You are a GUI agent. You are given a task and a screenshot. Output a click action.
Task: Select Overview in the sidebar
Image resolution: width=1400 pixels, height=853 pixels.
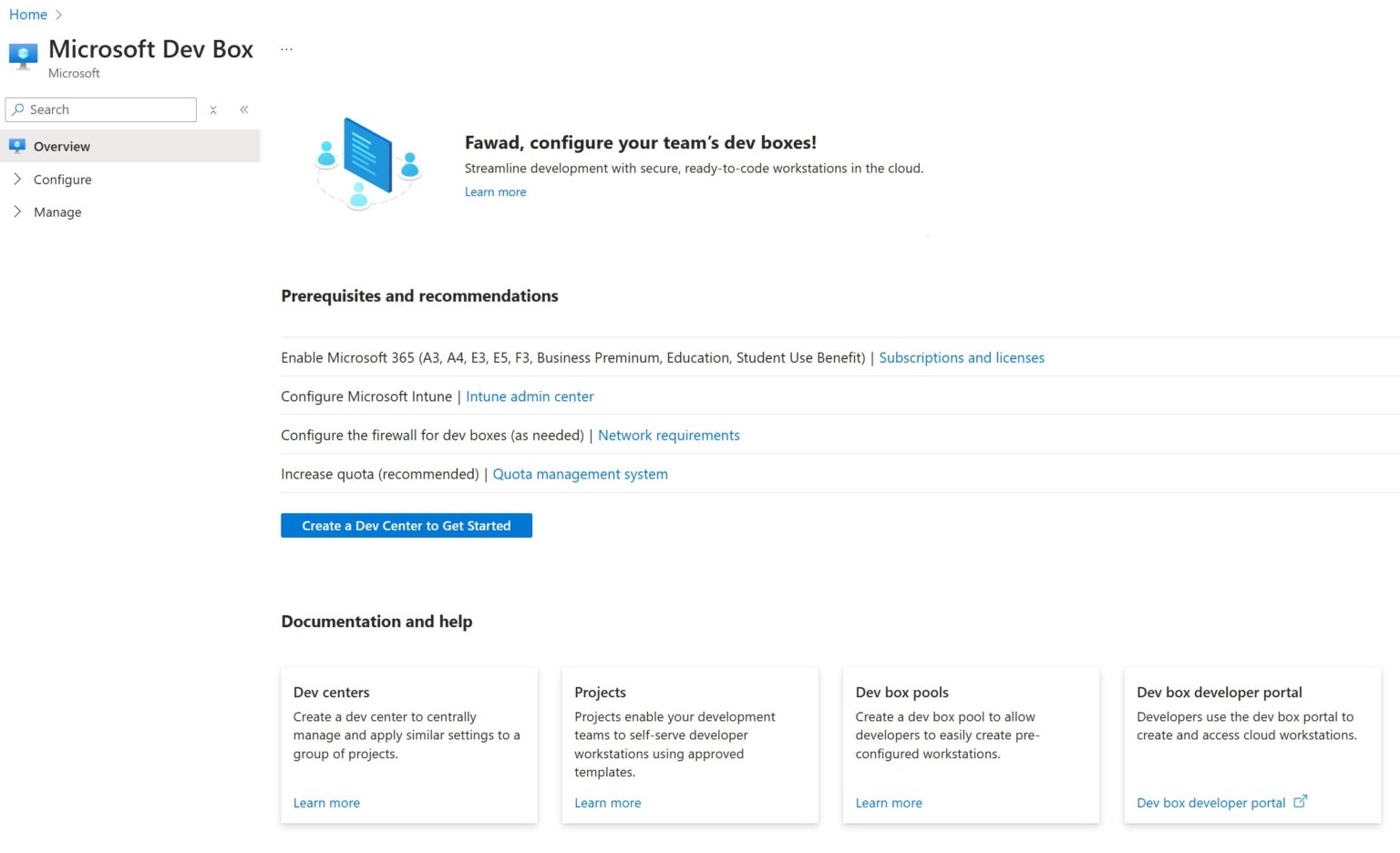coord(62,146)
